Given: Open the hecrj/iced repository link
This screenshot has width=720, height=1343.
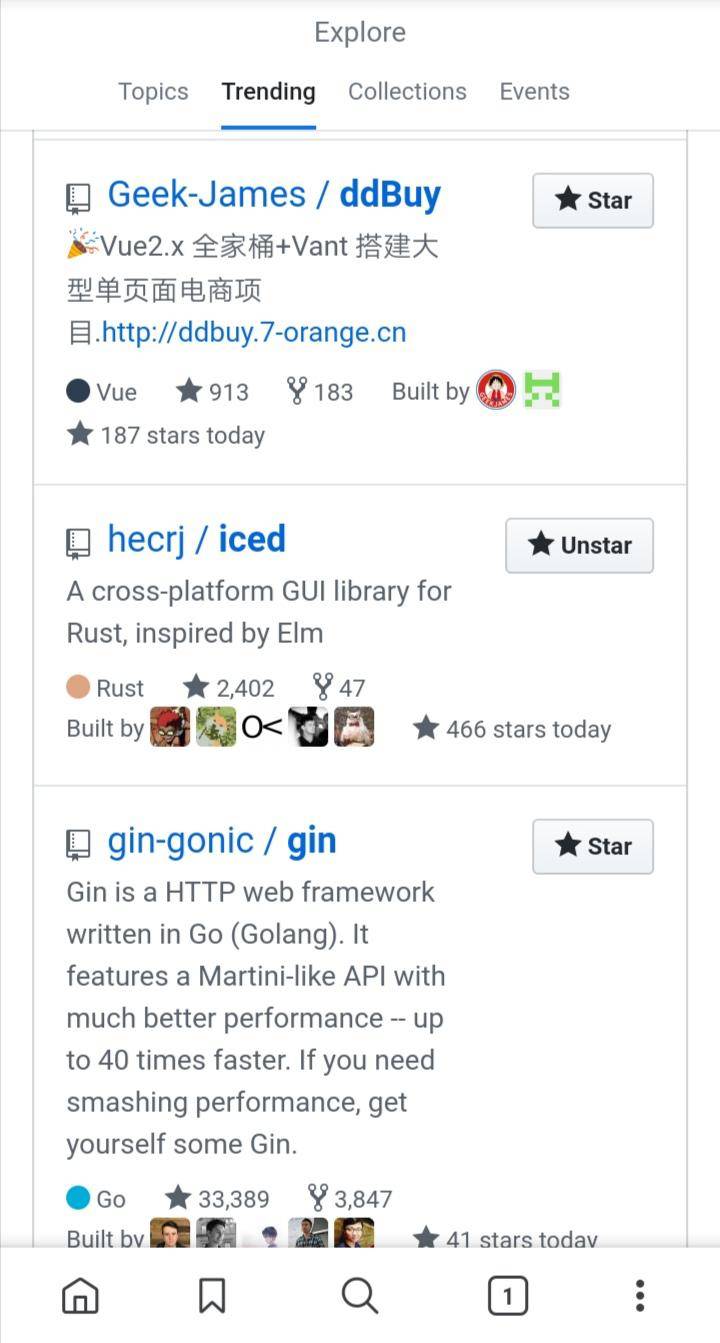Looking at the screenshot, I should pos(196,539).
